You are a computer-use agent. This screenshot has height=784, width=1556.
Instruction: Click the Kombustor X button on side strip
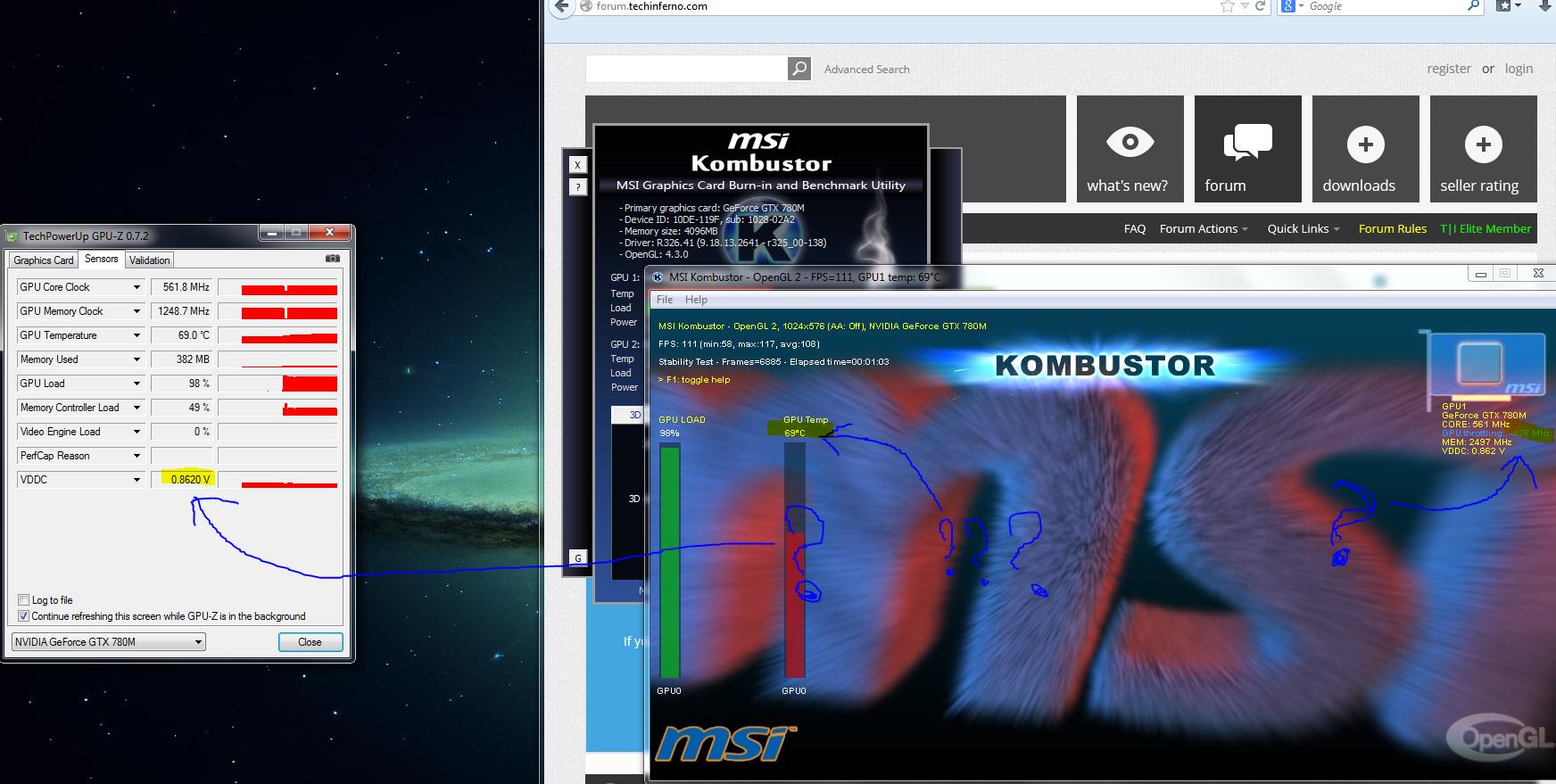point(578,165)
